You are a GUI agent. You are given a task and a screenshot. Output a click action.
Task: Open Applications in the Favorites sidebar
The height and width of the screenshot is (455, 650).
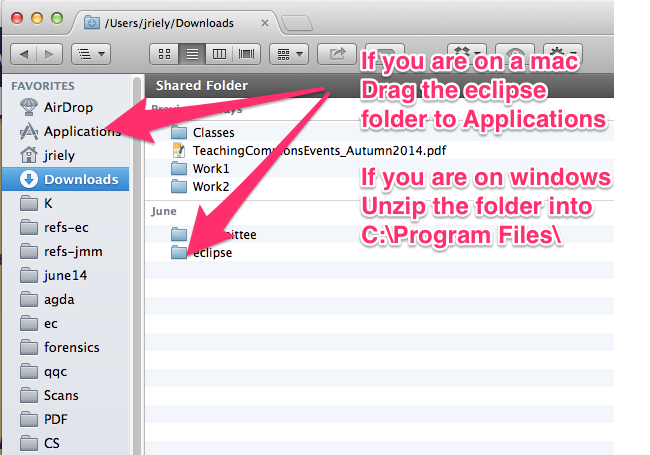82,131
